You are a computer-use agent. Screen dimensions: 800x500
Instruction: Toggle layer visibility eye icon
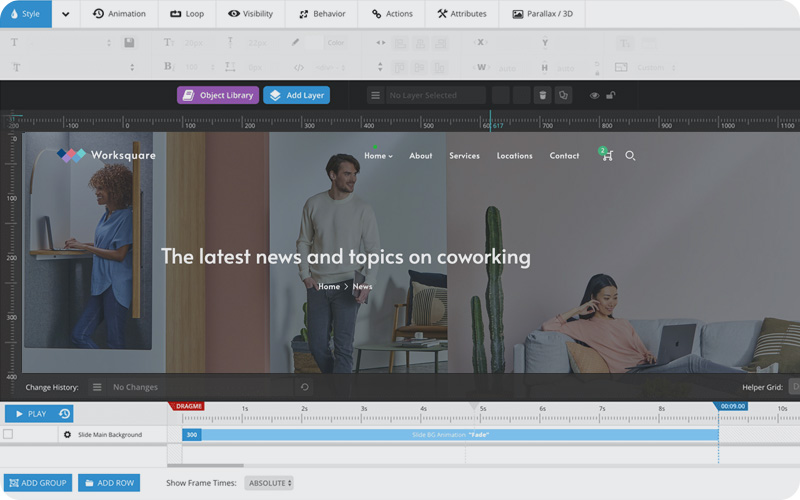(x=594, y=95)
